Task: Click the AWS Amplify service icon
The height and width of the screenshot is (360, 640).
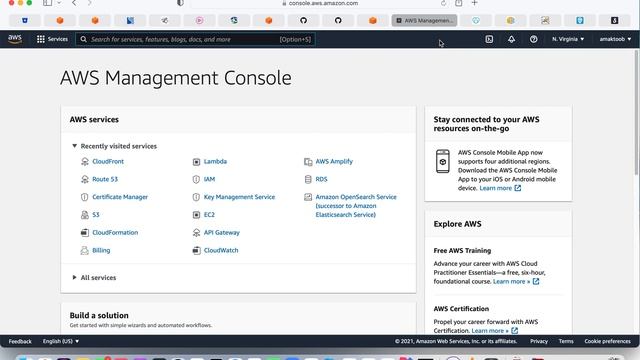Action: [308, 162]
